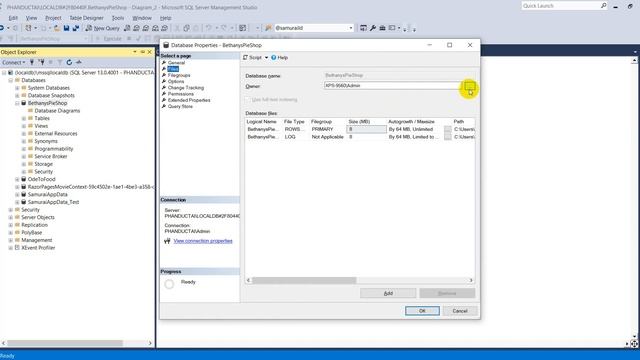Select the Query Store page

click(180, 106)
